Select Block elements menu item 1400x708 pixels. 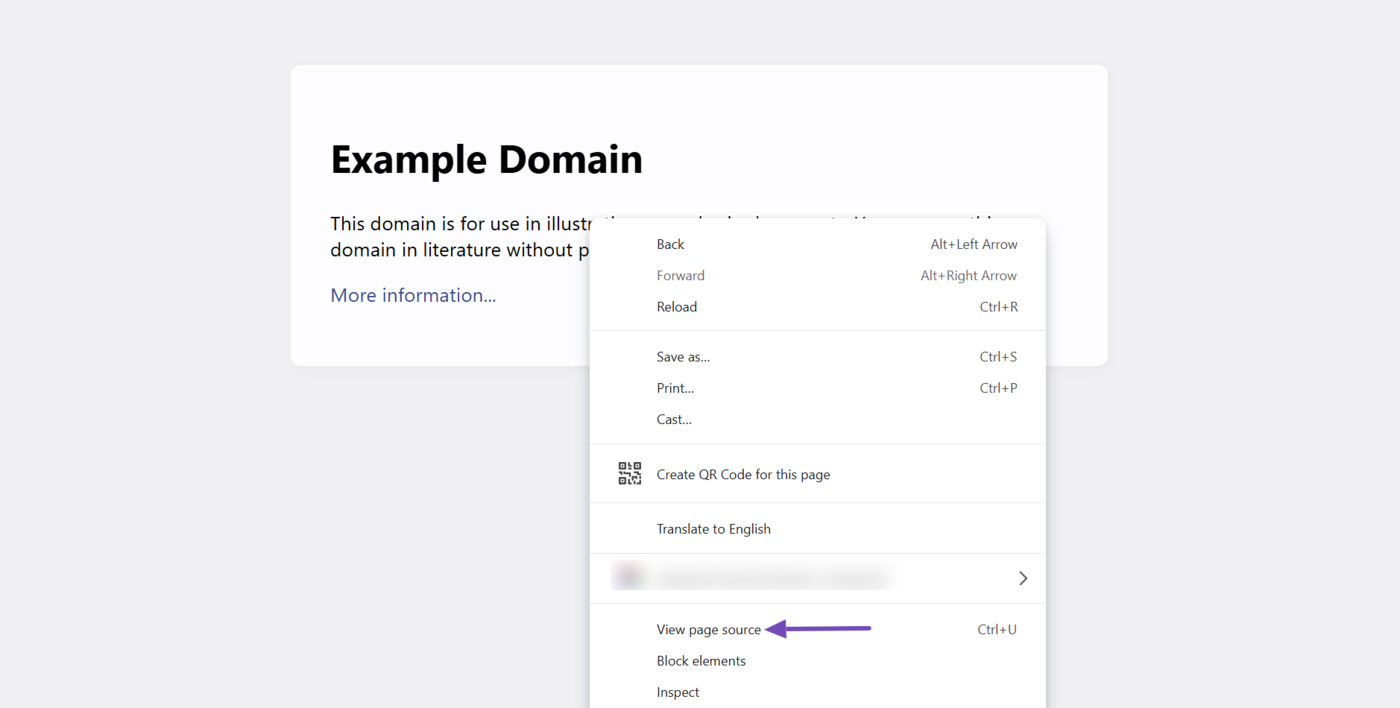coord(701,661)
